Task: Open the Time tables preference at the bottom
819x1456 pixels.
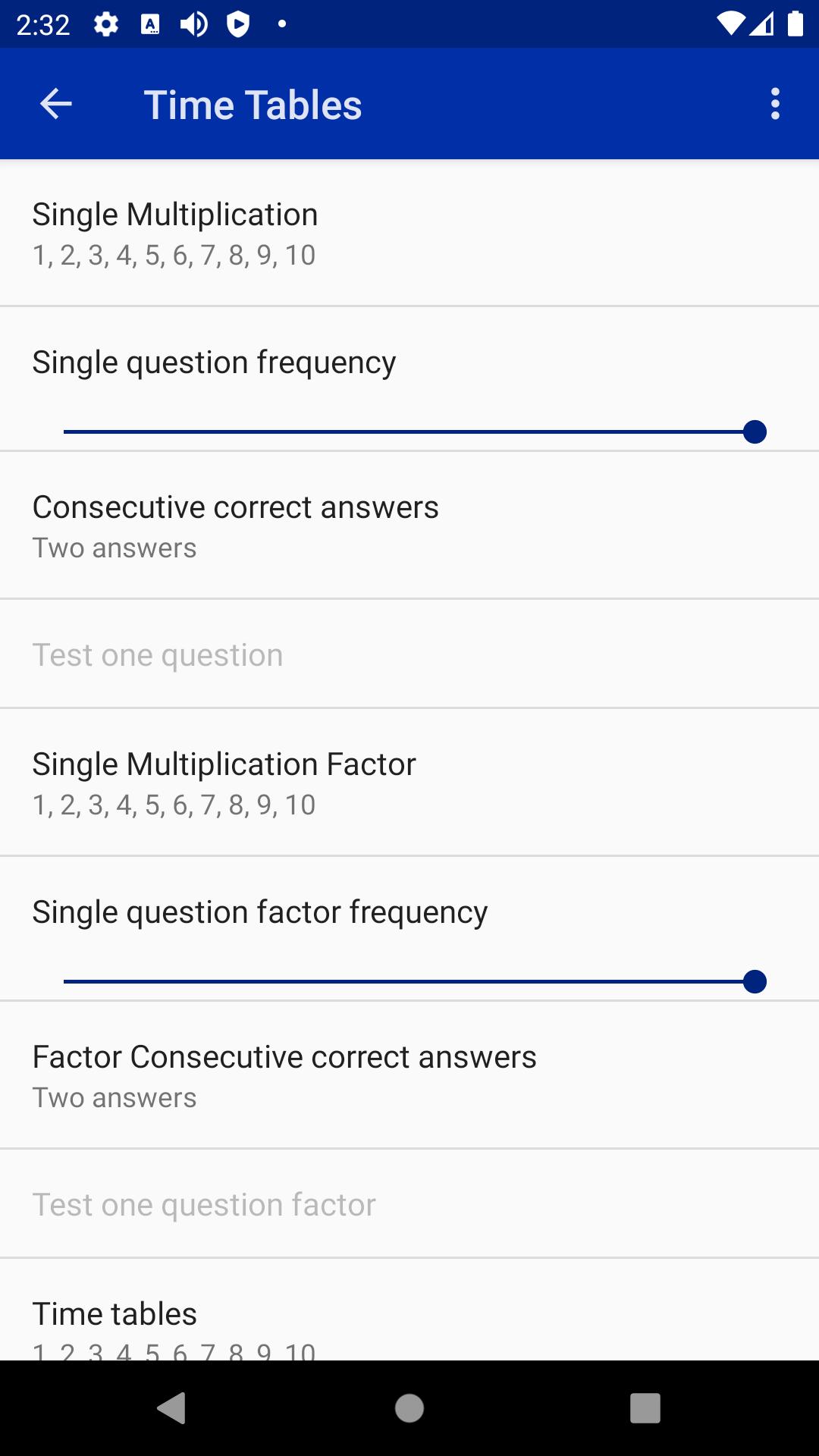Action: coord(409,1310)
